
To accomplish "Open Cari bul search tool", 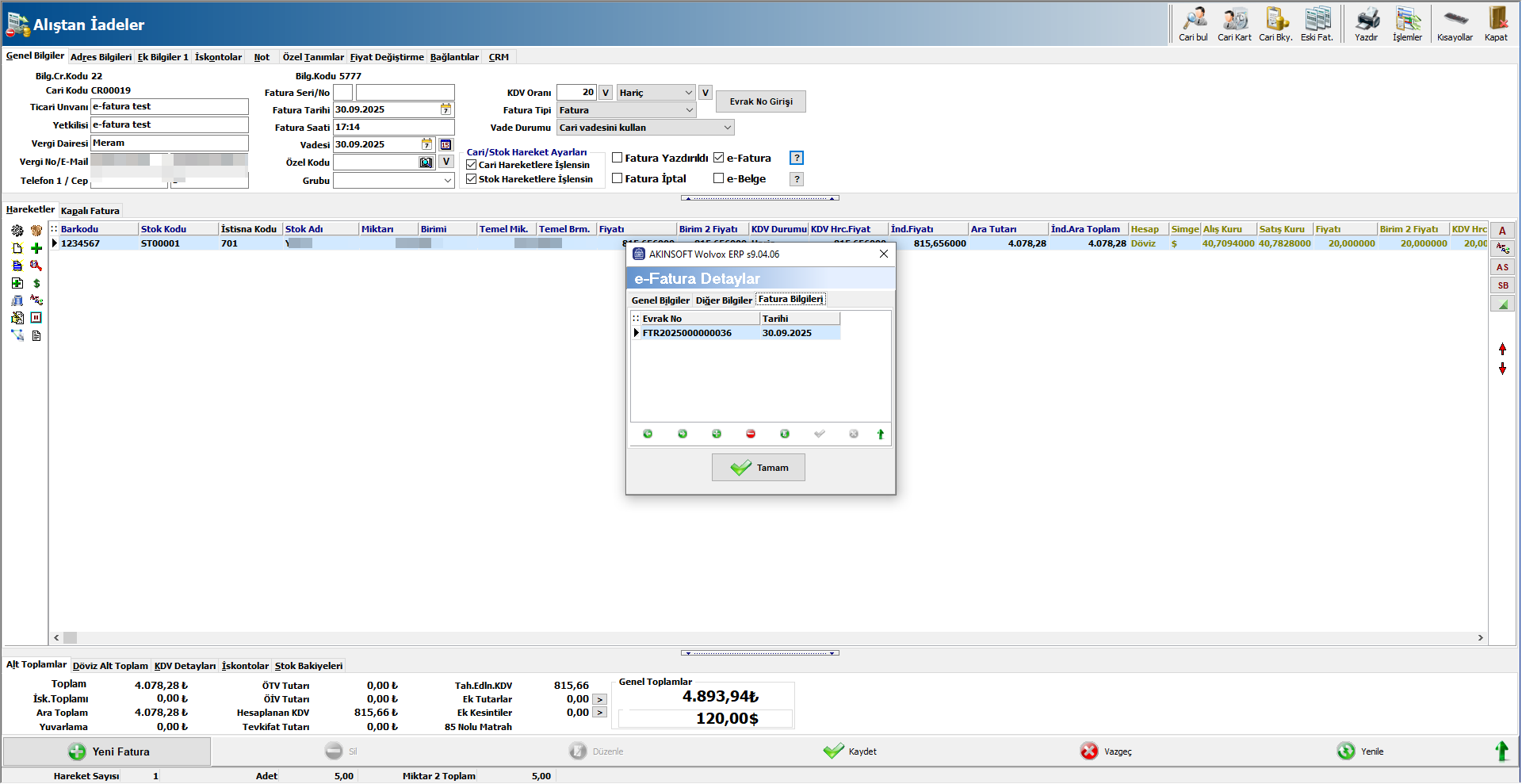I will point(1193,24).
